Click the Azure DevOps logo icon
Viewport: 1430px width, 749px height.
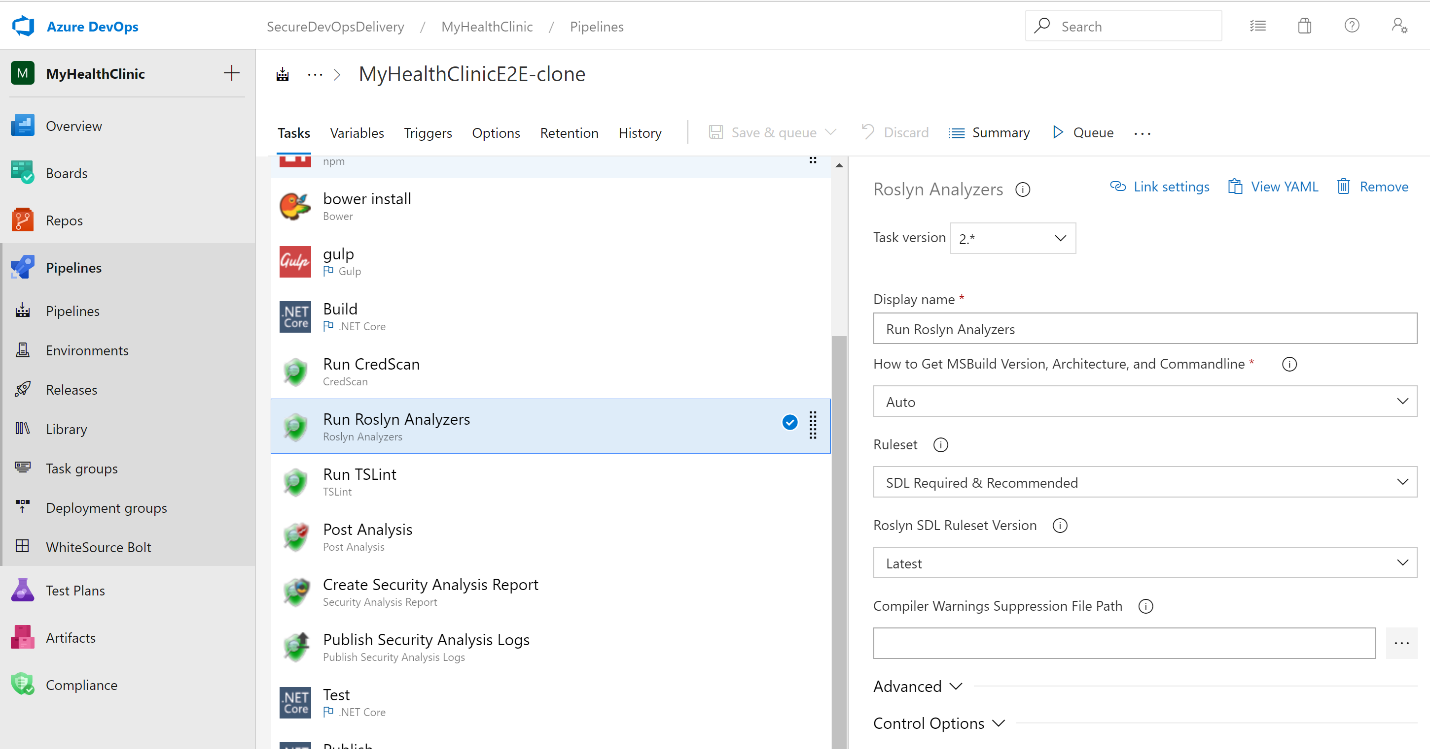(23, 27)
